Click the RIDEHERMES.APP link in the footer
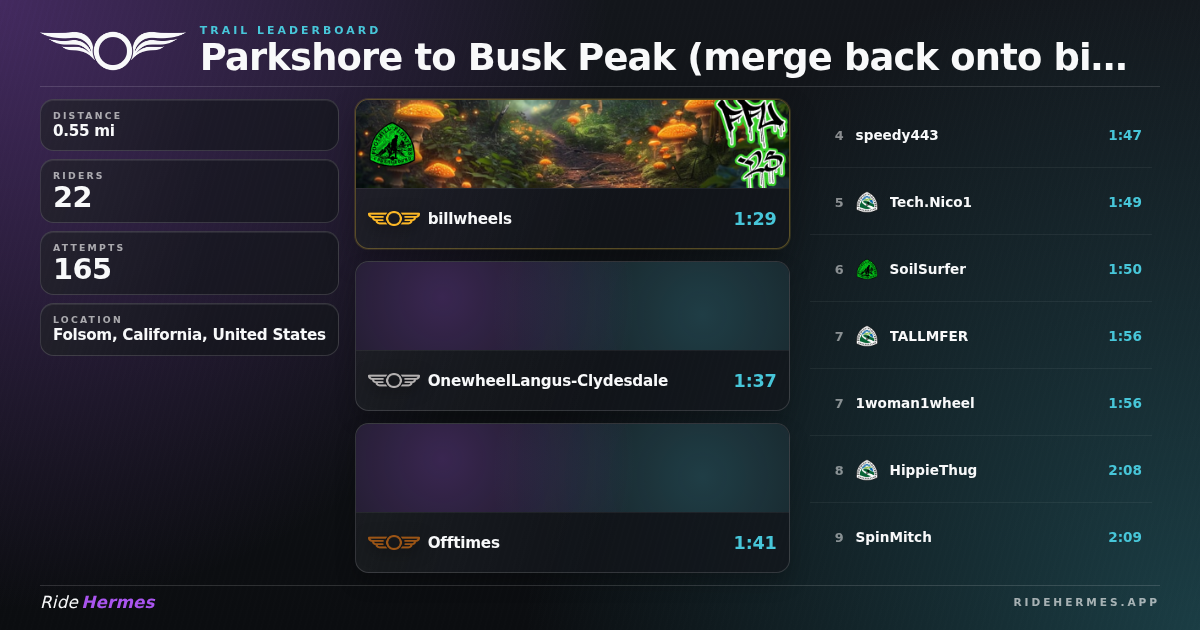 point(1086,602)
